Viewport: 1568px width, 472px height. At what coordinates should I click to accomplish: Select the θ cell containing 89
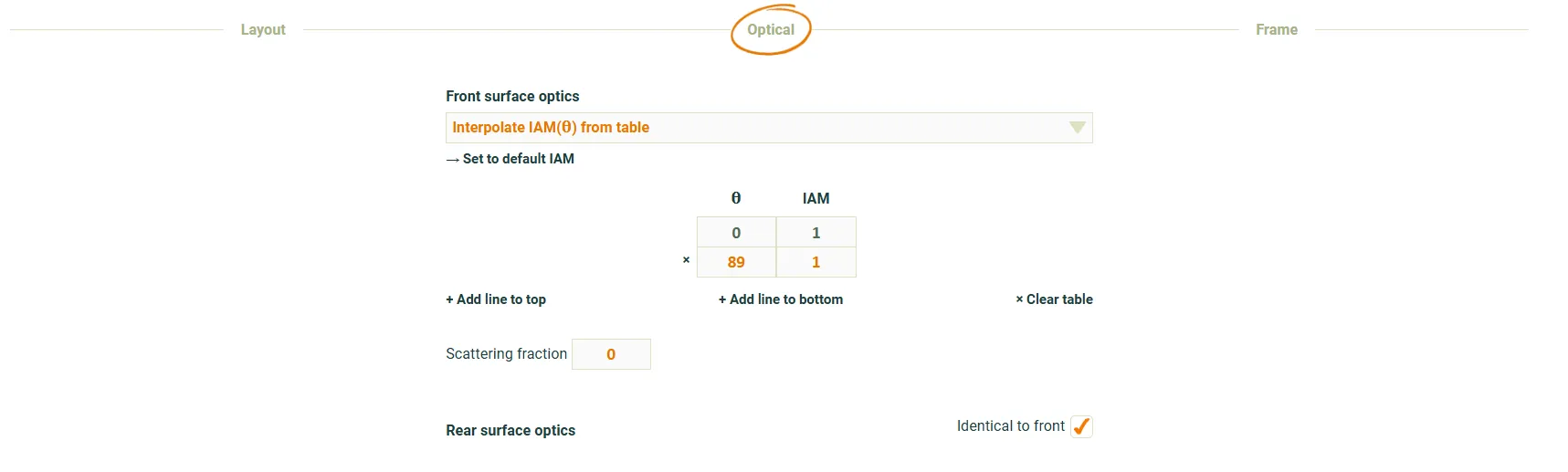tap(736, 262)
